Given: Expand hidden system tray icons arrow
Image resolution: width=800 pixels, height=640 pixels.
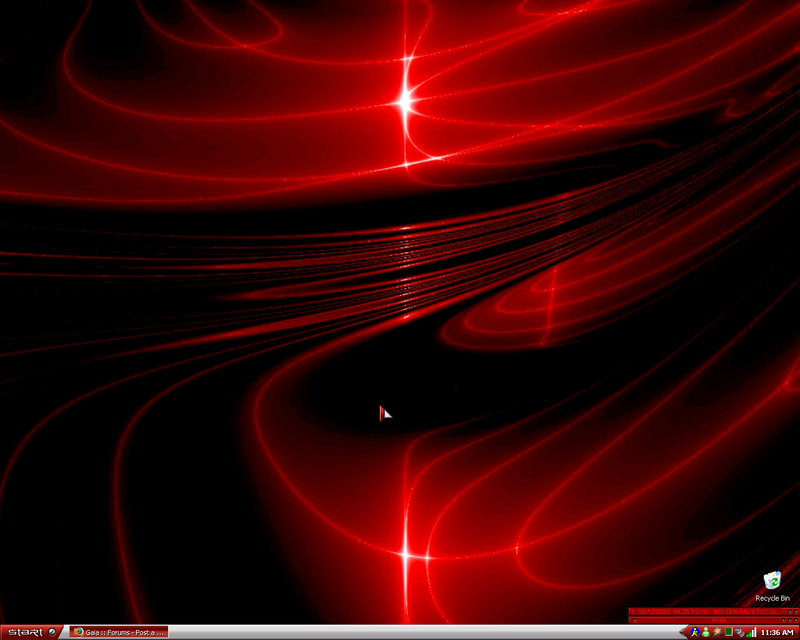Looking at the screenshot, I should pyautogui.click(x=682, y=632).
